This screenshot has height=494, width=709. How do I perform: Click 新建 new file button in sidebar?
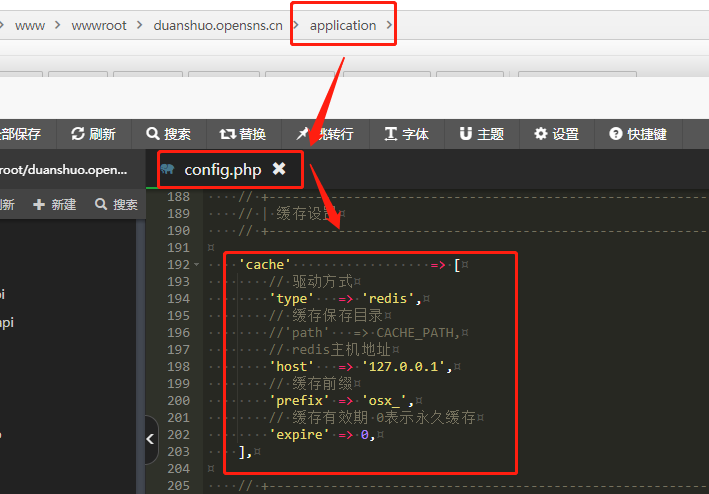point(55,205)
